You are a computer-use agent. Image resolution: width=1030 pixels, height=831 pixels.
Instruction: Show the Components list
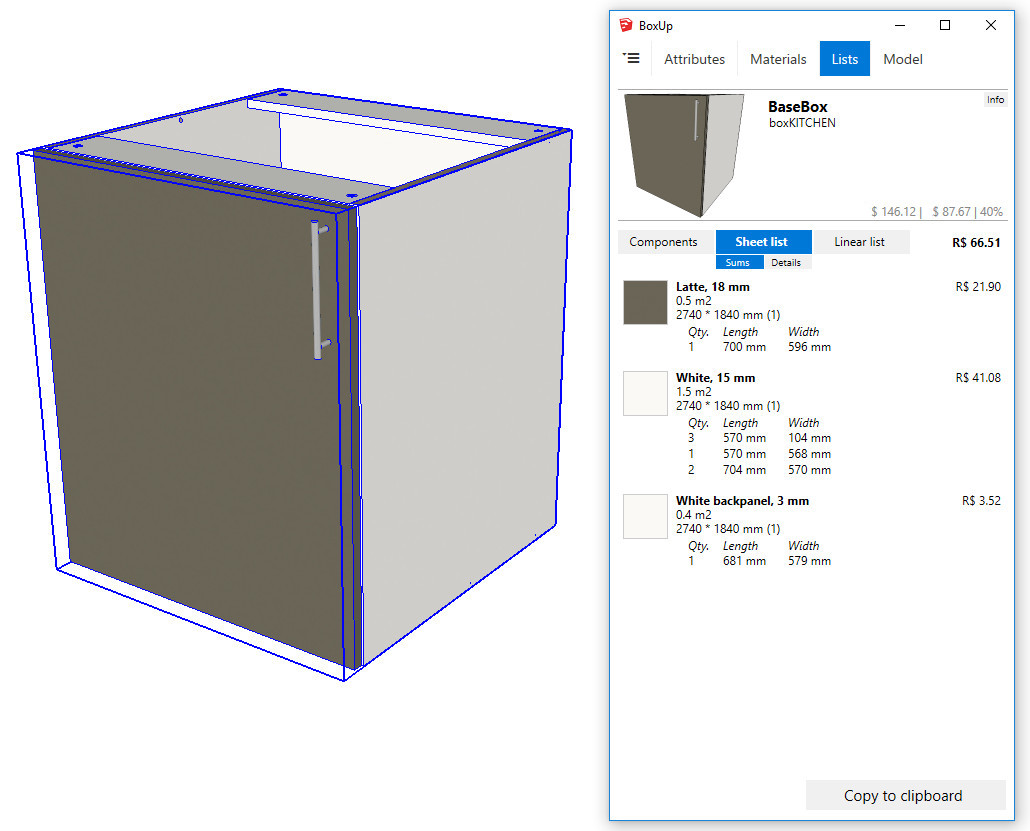[664, 241]
